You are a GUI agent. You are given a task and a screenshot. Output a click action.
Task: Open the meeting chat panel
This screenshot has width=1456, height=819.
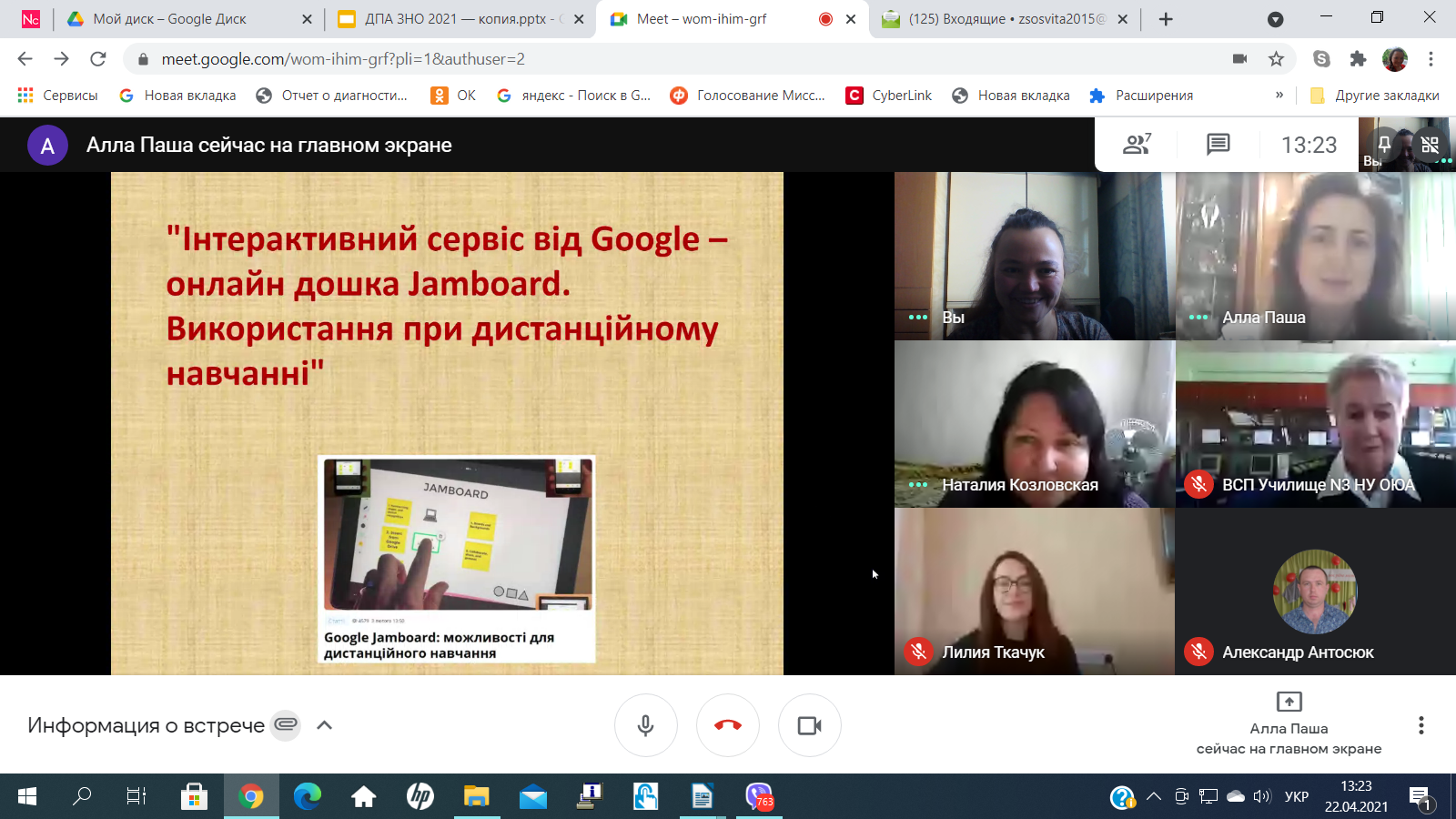1218,144
